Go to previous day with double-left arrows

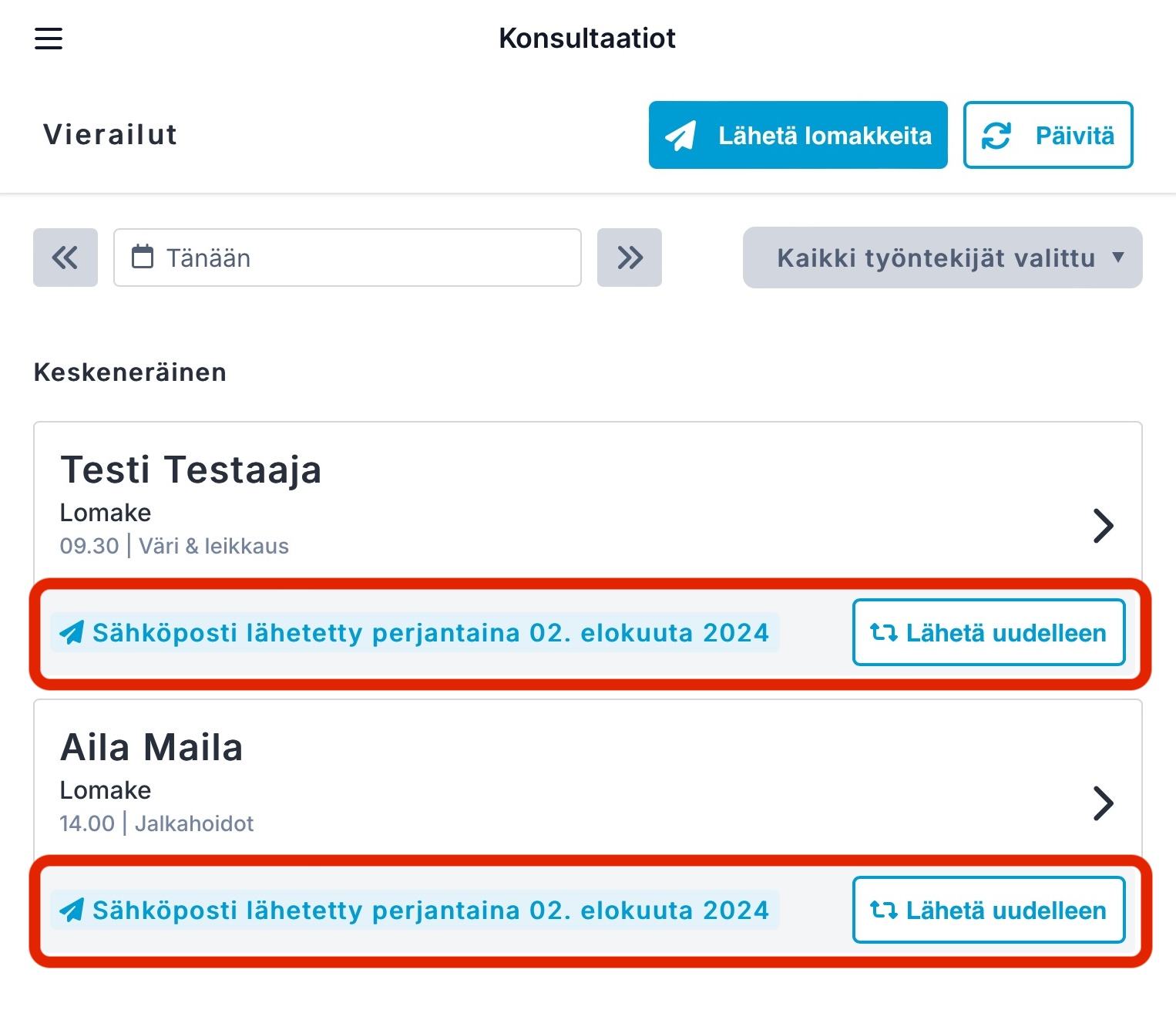coord(66,258)
